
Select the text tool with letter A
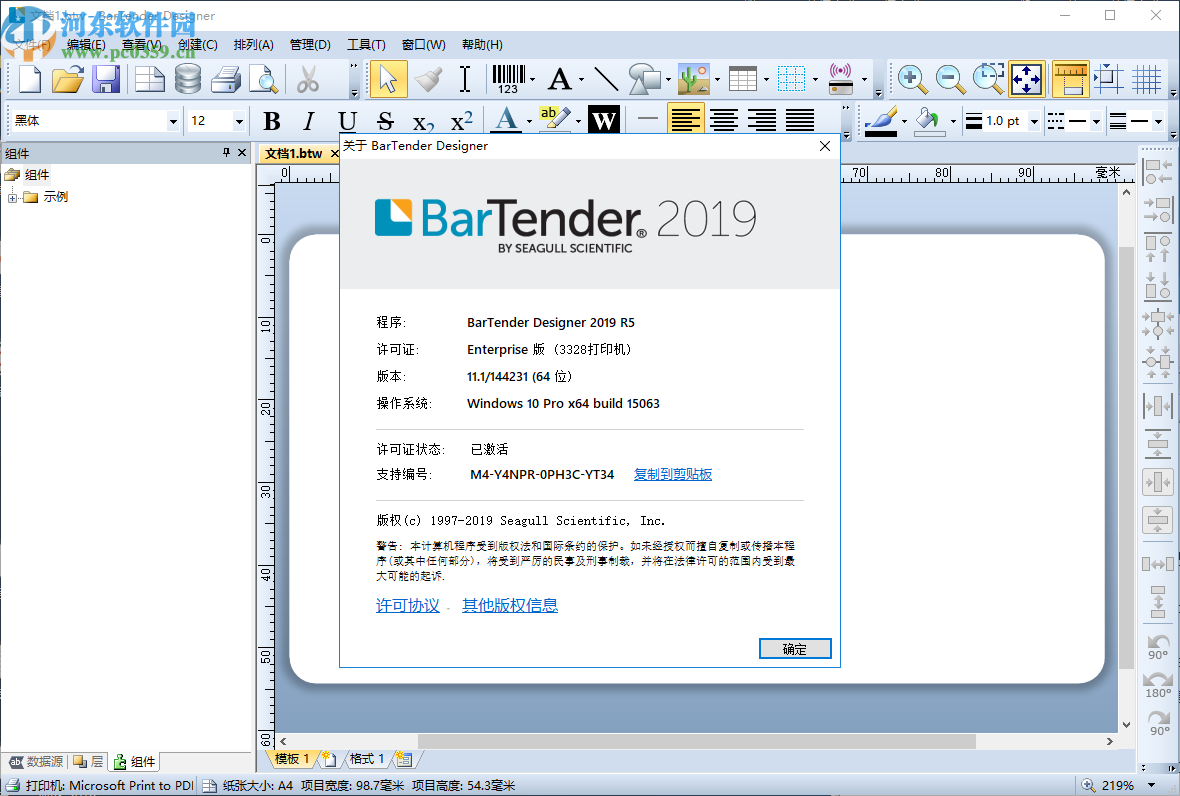561,78
